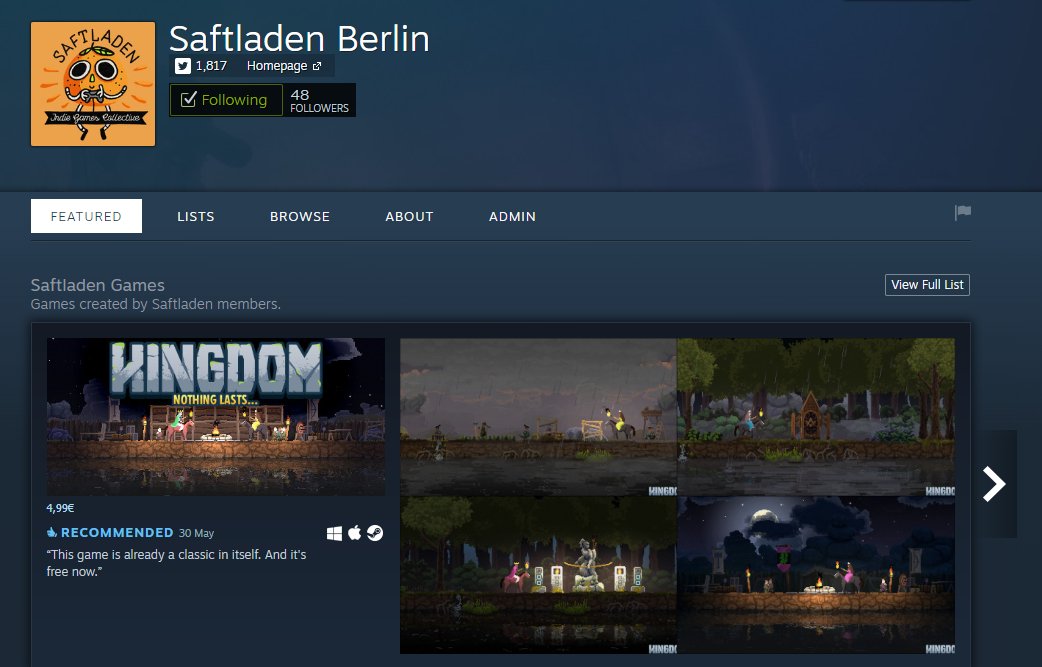Viewport: 1042px width, 667px height.
Task: Click 'Games created by Saftladen members.' text
Action: pos(156,304)
